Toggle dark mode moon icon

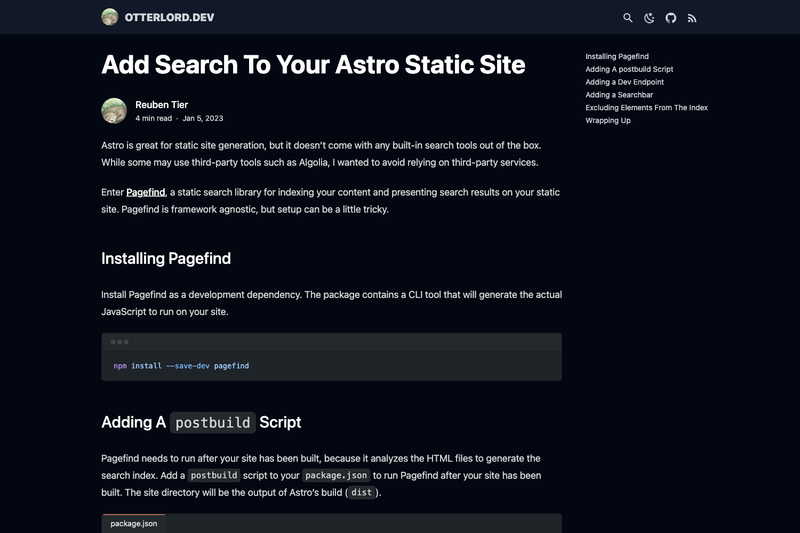649,18
